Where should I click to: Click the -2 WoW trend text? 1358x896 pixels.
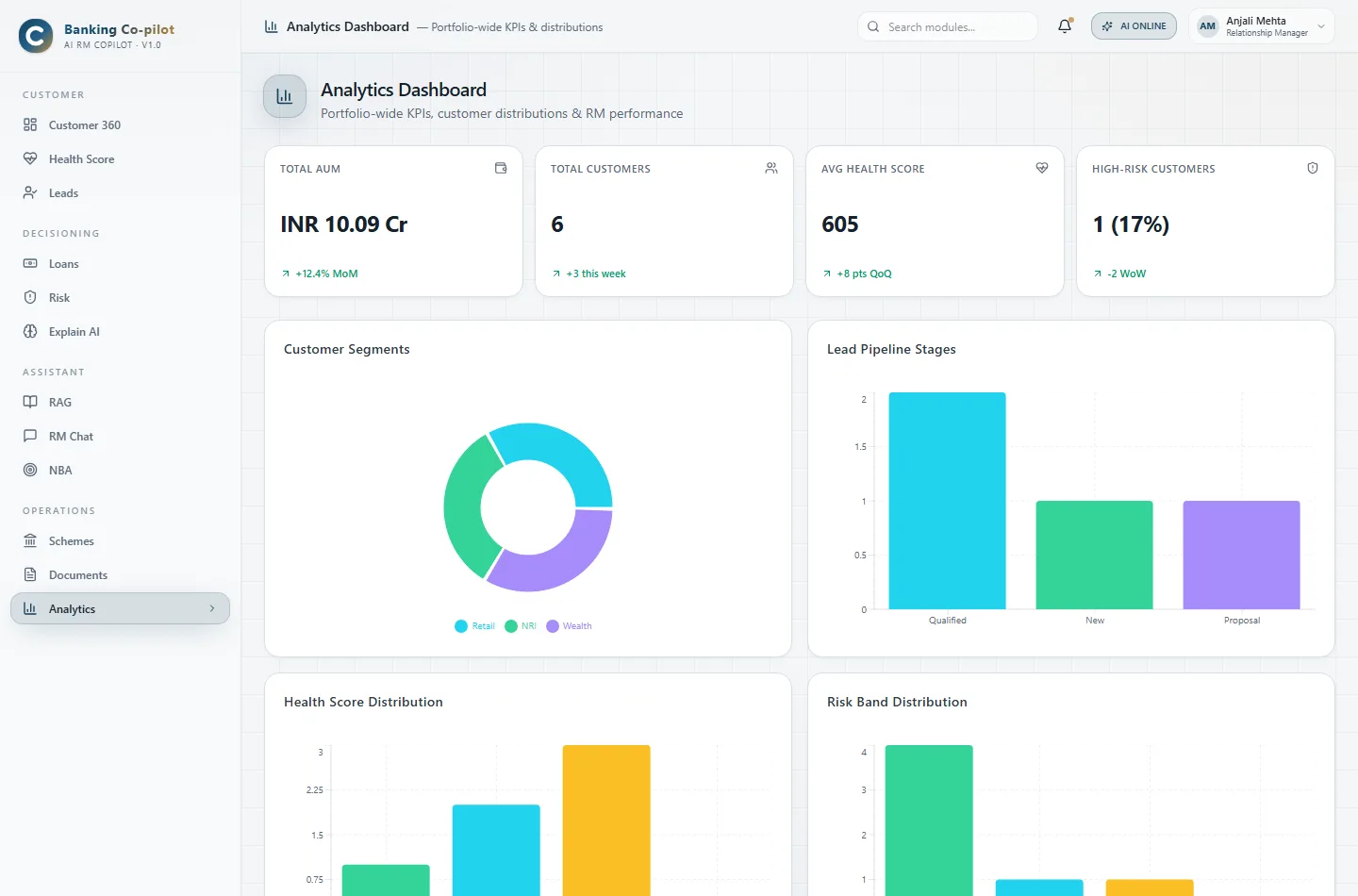pyautogui.click(x=1127, y=274)
